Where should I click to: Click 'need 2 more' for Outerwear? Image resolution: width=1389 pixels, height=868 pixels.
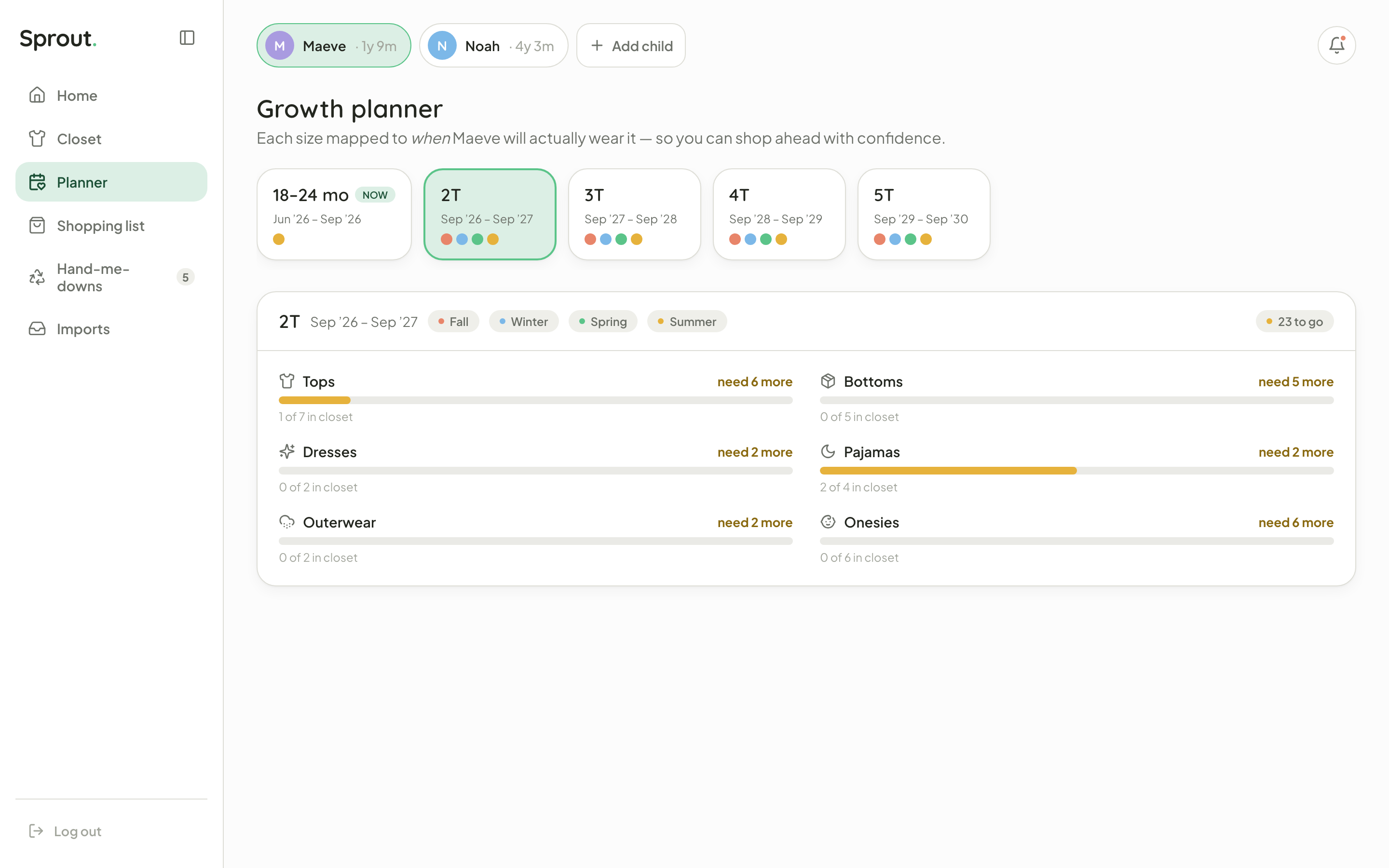coord(755,522)
